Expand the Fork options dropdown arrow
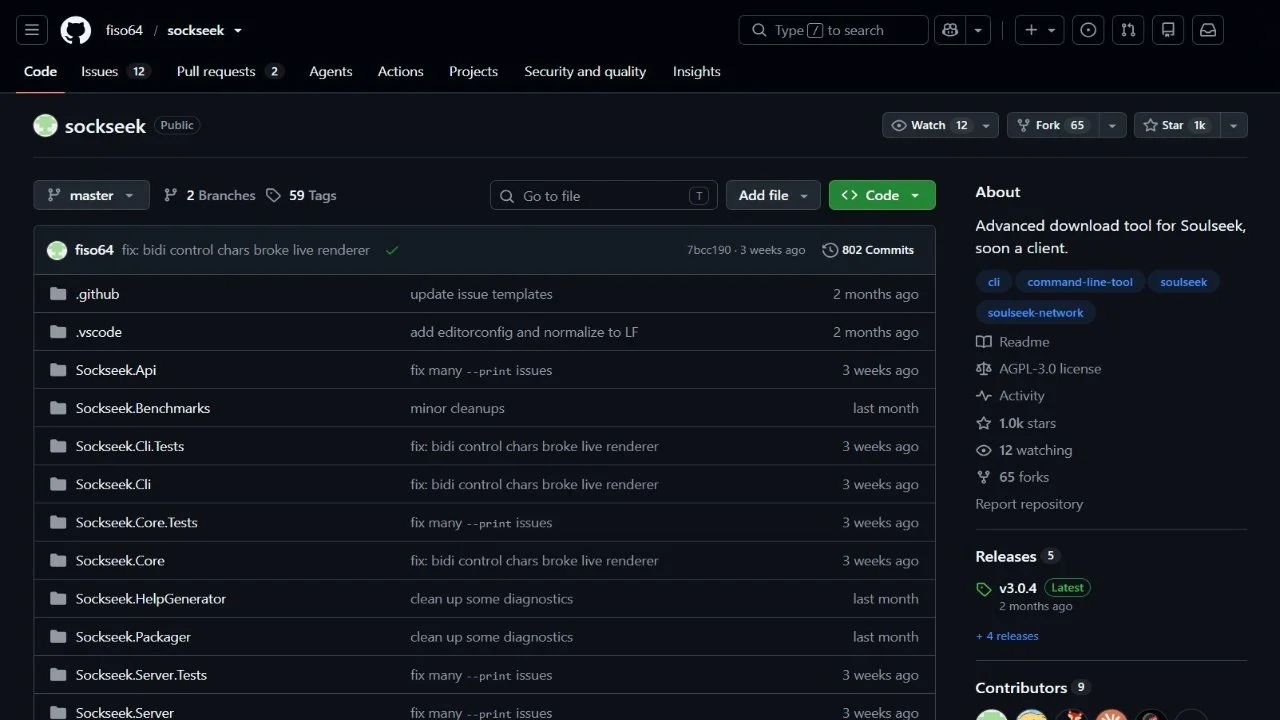The image size is (1280, 720). pos(1112,125)
